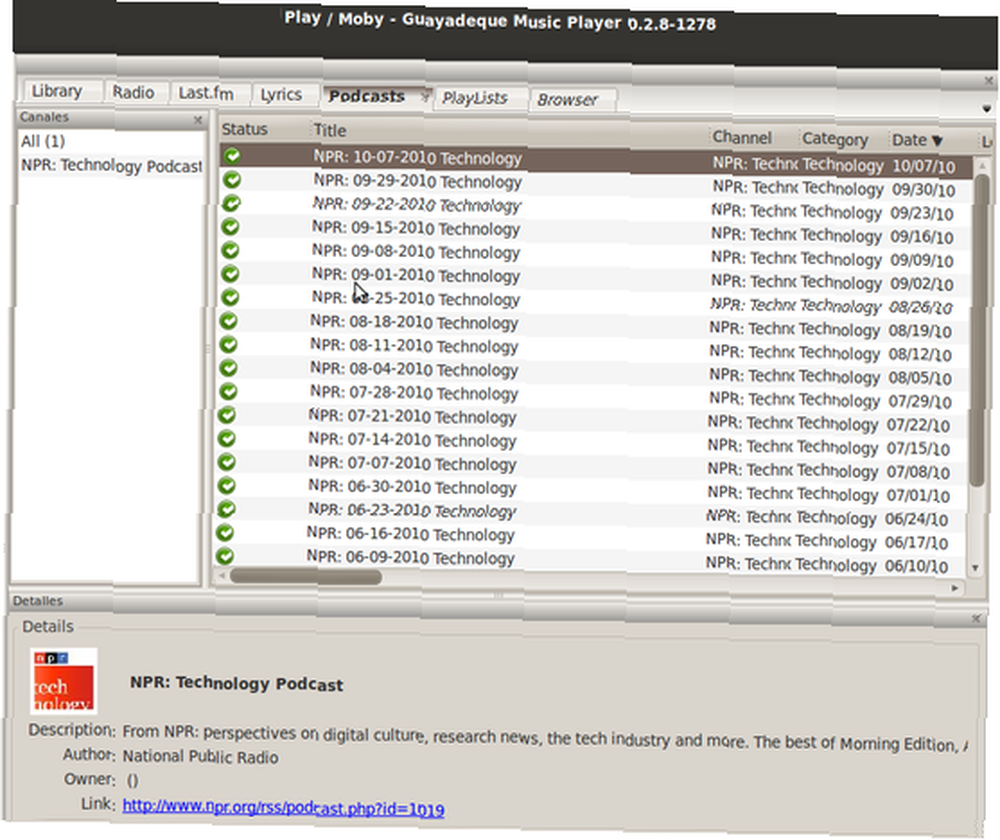Image resolution: width=1000 pixels, height=840 pixels.
Task: Click author text National Public Radio
Action: [x=200, y=757]
